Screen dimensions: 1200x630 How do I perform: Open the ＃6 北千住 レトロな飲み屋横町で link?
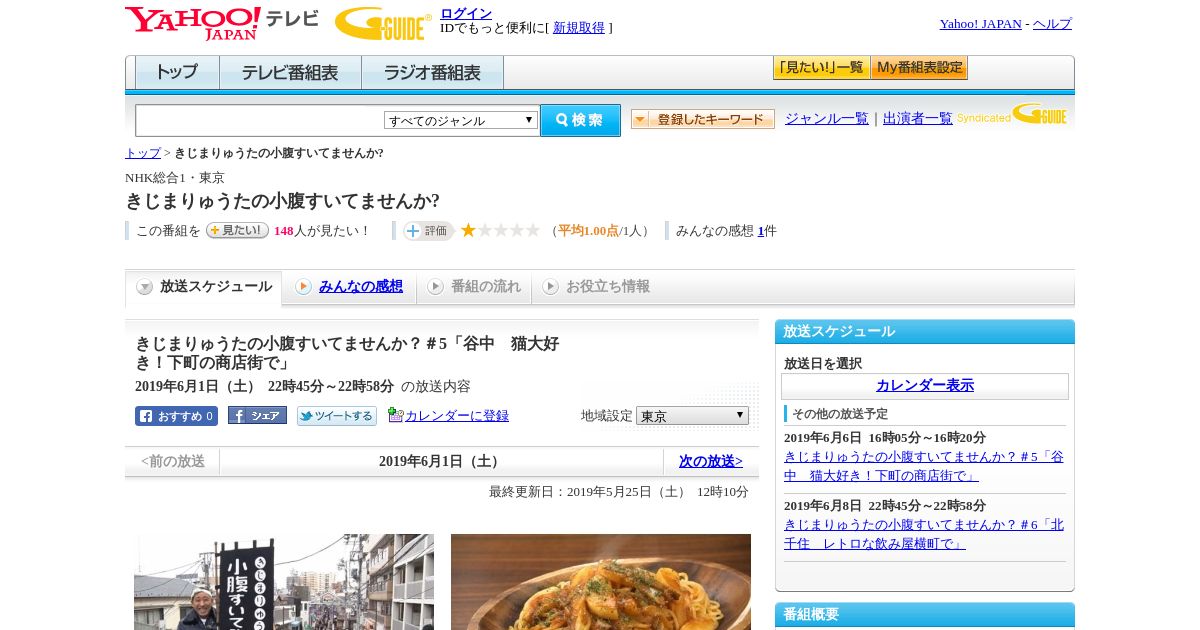click(x=924, y=534)
